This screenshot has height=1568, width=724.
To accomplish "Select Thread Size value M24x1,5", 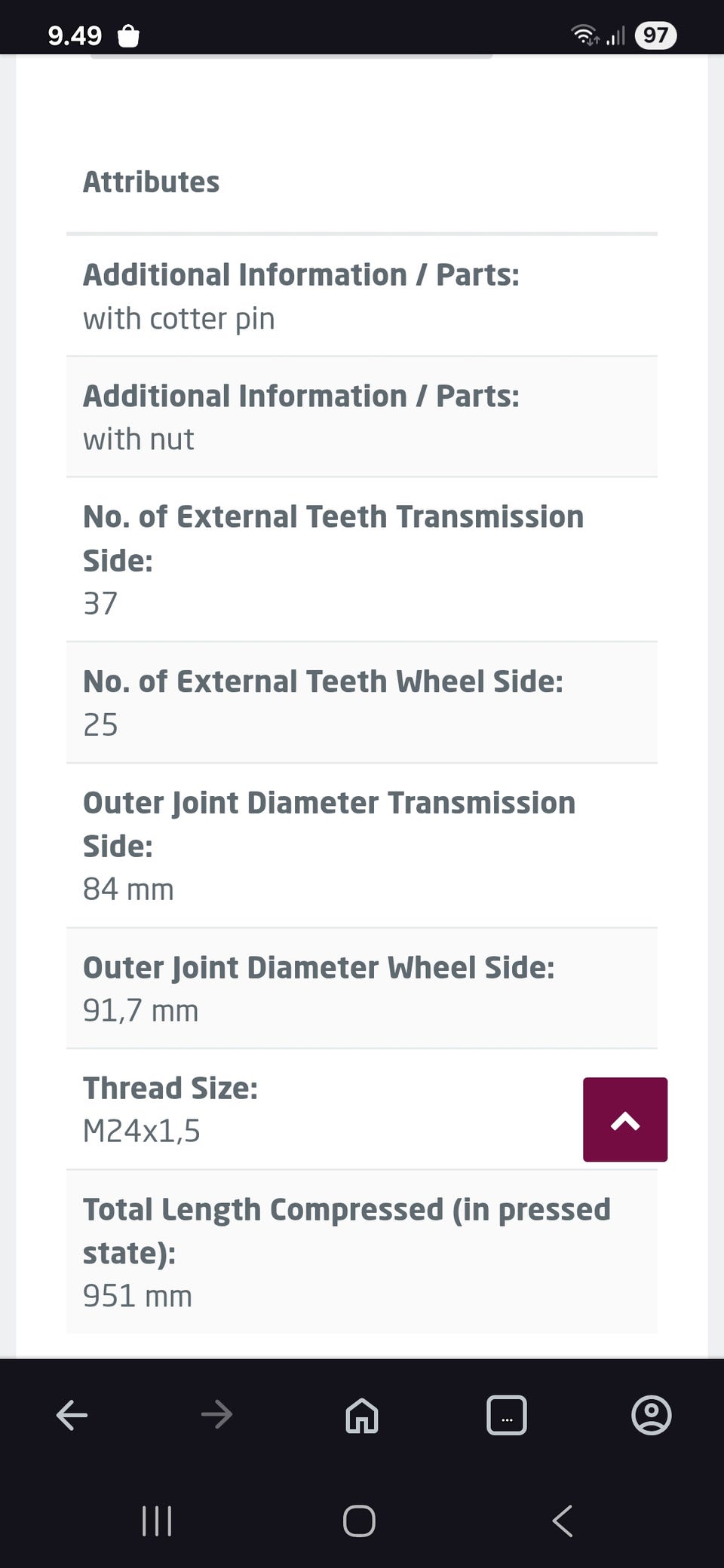I will pyautogui.click(x=142, y=1131).
